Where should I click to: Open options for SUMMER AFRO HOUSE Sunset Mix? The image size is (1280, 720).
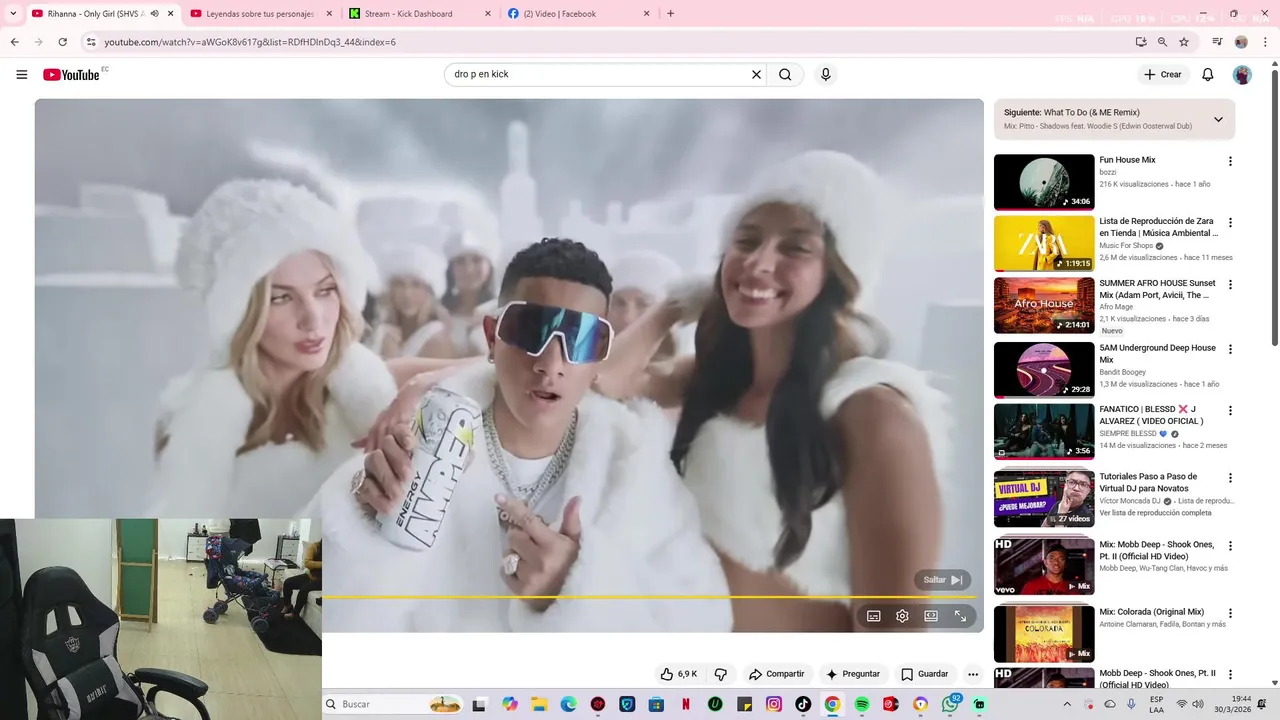tap(1230, 285)
